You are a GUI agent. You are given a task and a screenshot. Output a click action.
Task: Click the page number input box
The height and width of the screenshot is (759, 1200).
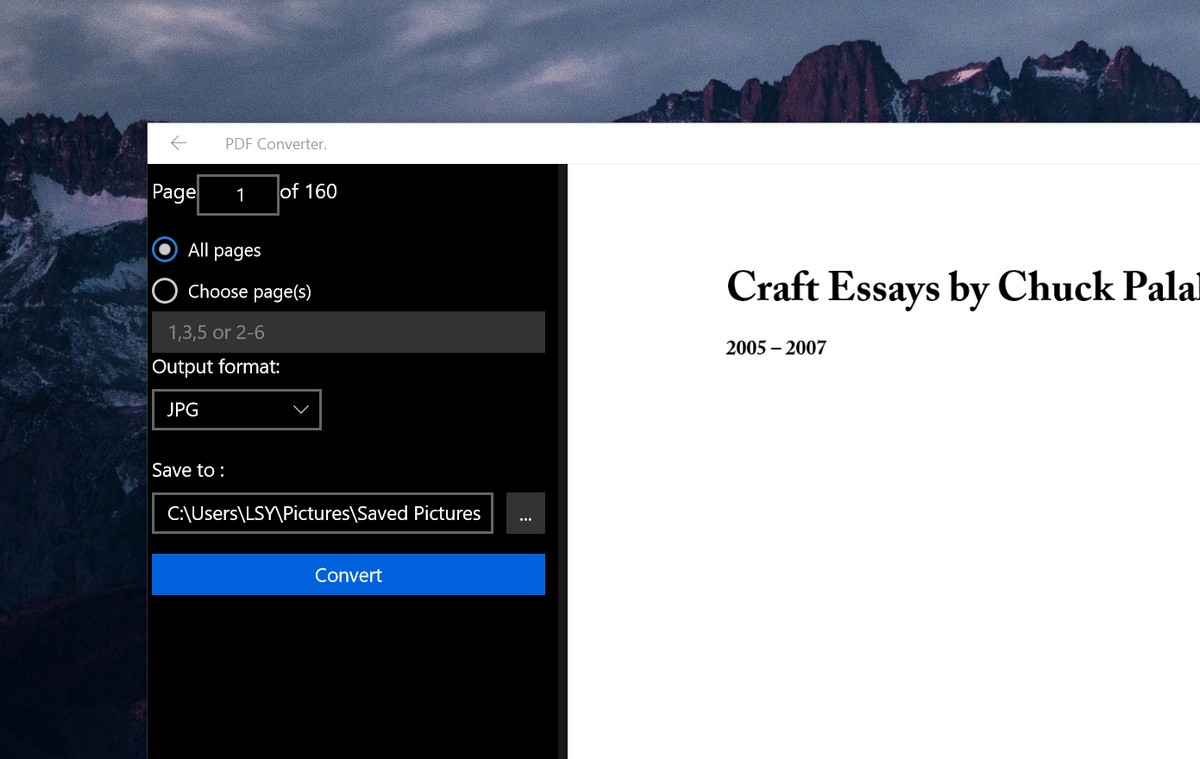tap(238, 195)
